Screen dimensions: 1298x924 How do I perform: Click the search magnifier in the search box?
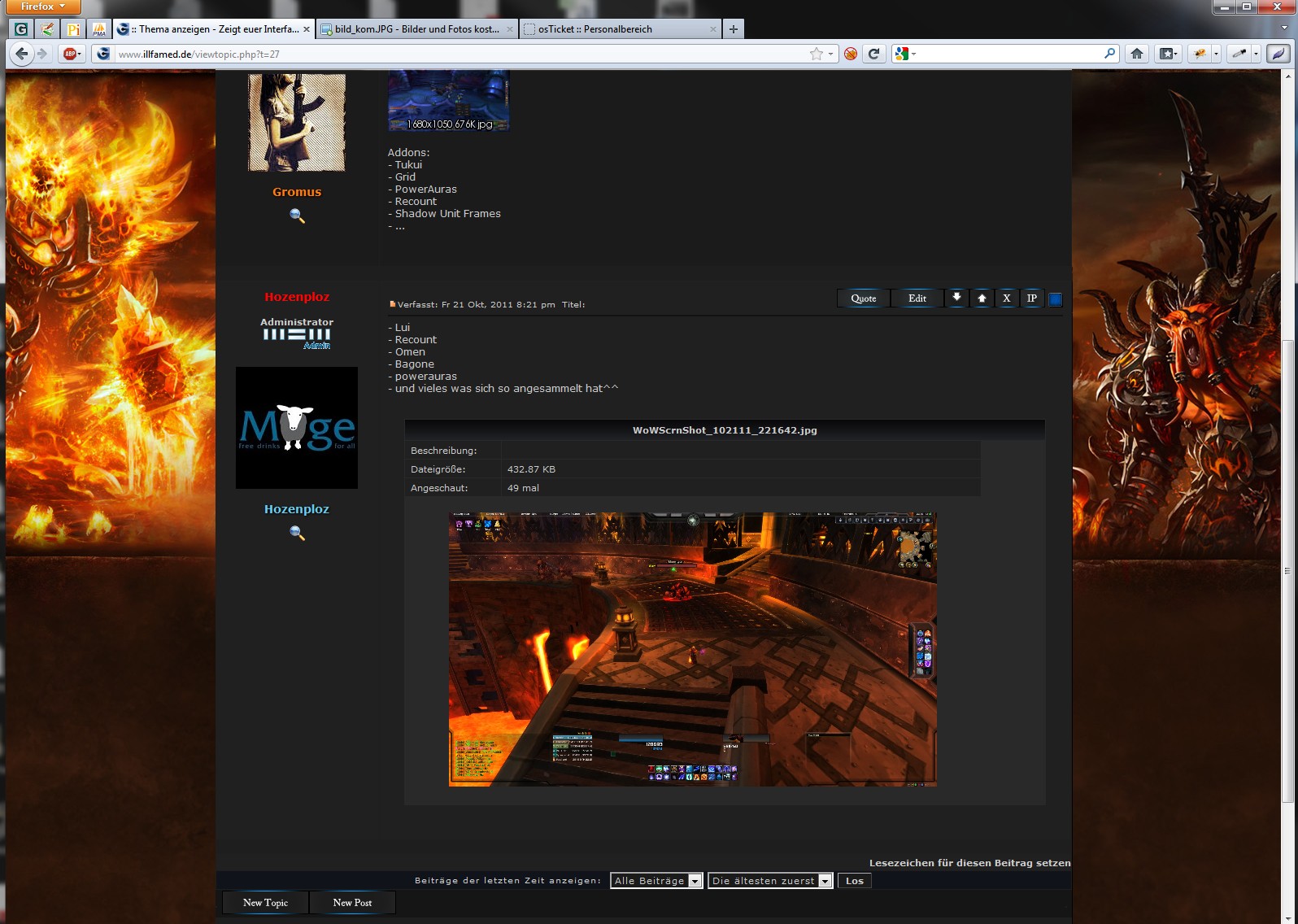point(1110,54)
